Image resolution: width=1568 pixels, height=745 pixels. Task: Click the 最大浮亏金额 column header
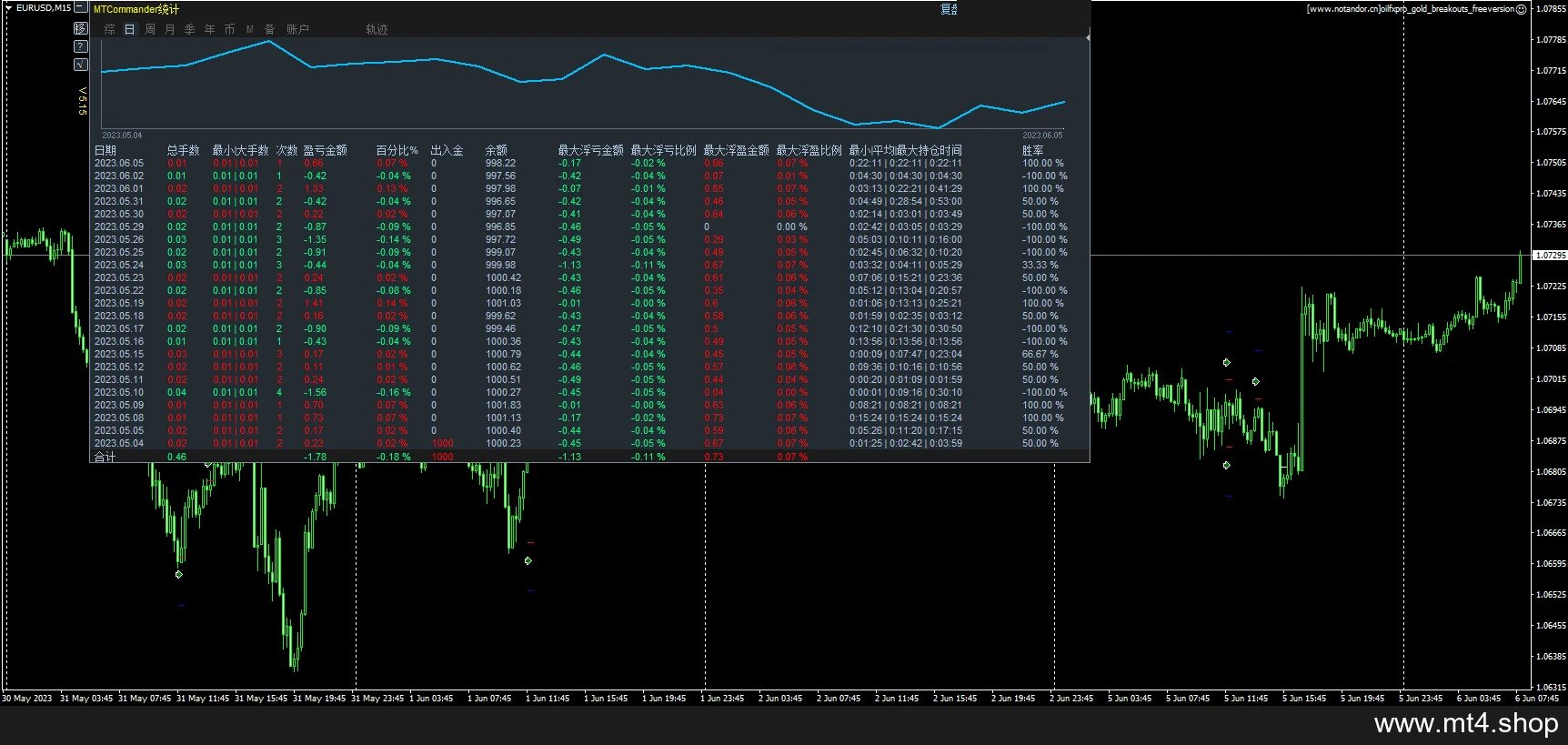[x=591, y=150]
